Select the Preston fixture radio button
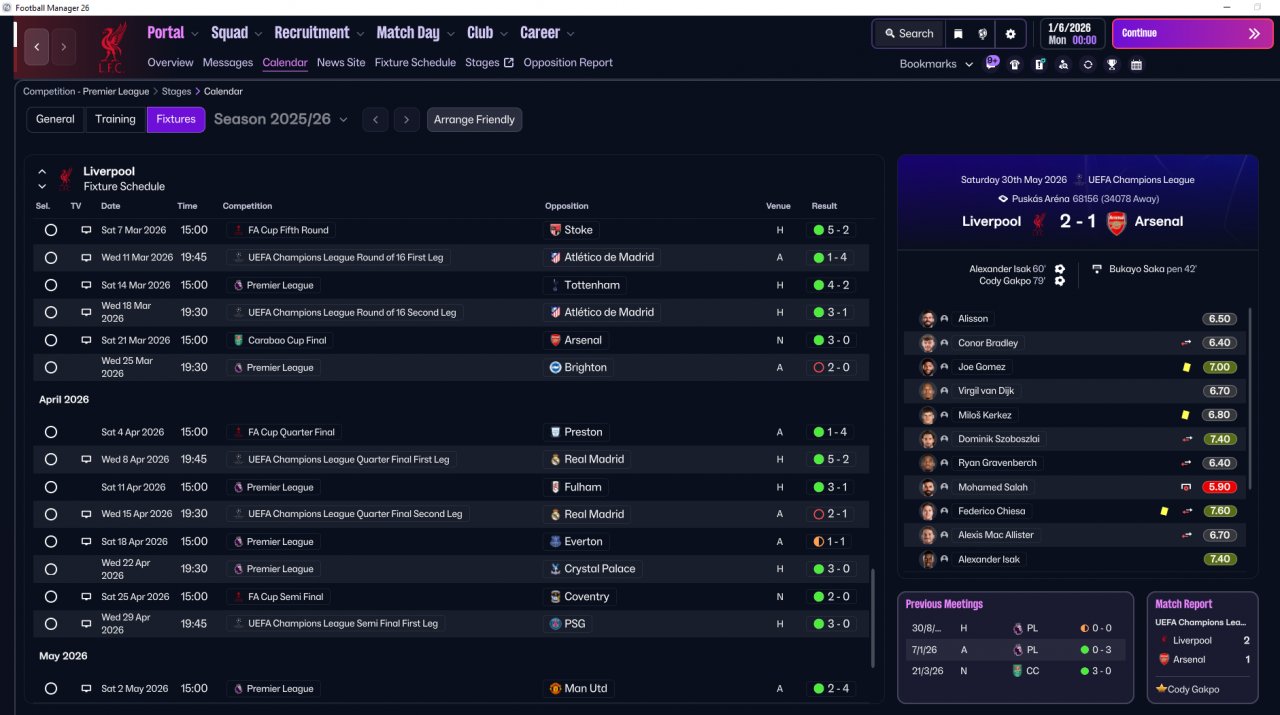Screen dimensions: 1280x715 51,432
